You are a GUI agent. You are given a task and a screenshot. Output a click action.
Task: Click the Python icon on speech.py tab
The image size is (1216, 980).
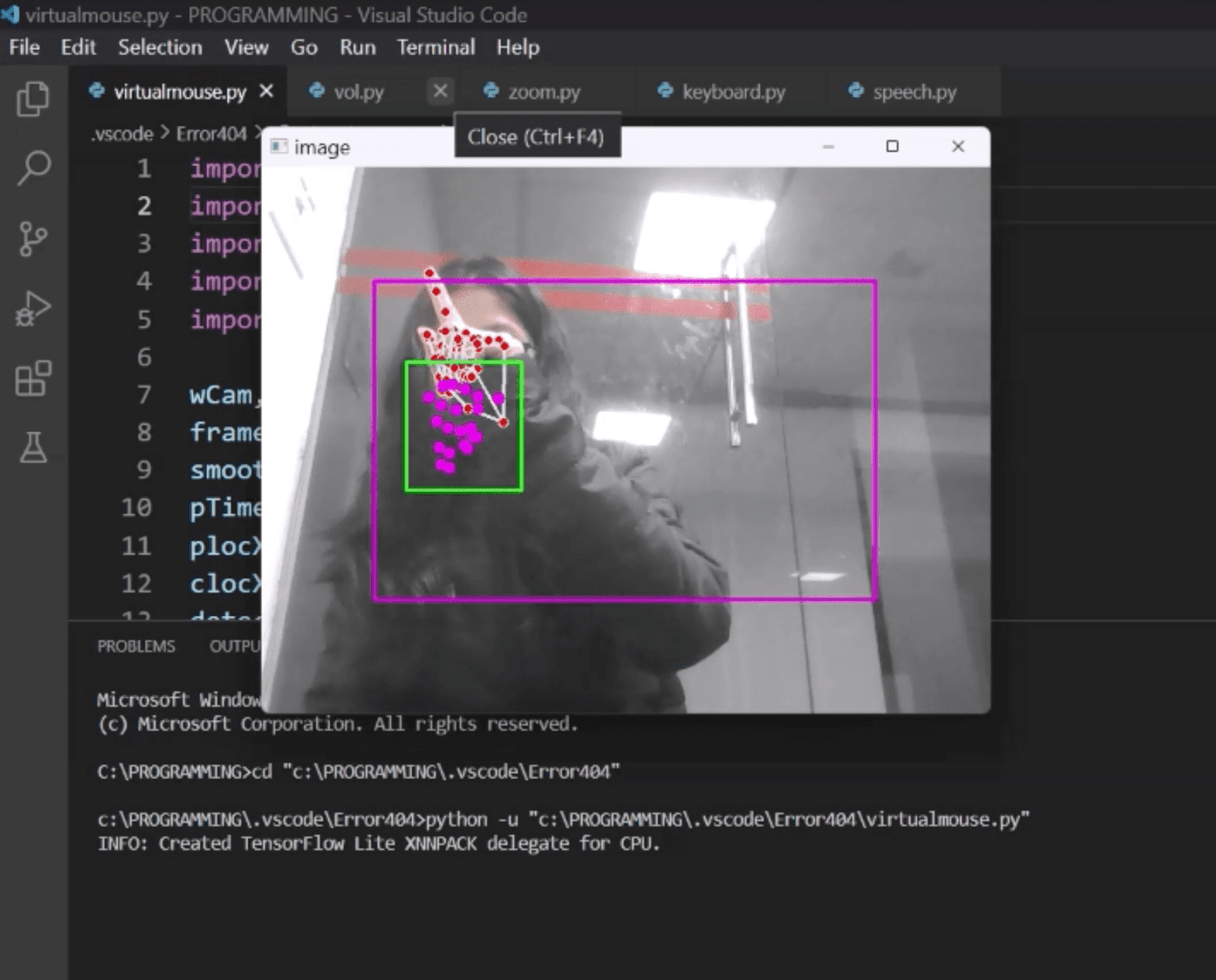click(856, 90)
